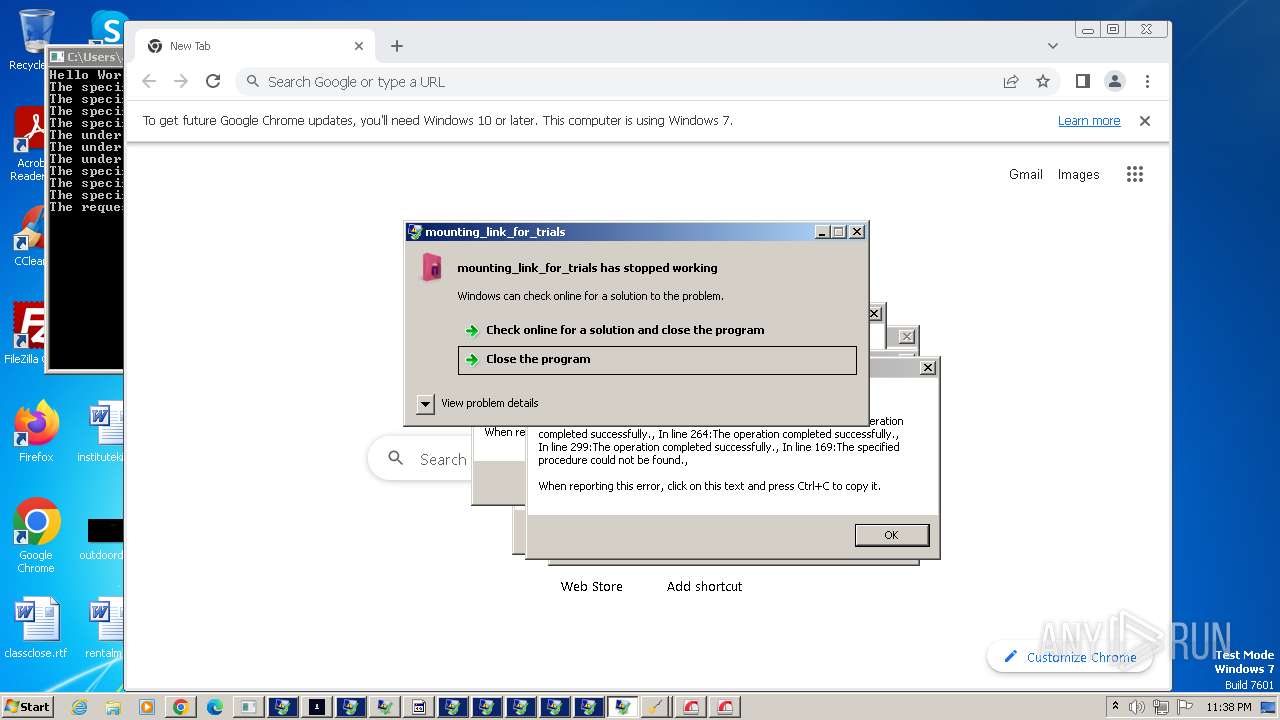
Task: Click OK in the error message box
Action: pos(891,535)
